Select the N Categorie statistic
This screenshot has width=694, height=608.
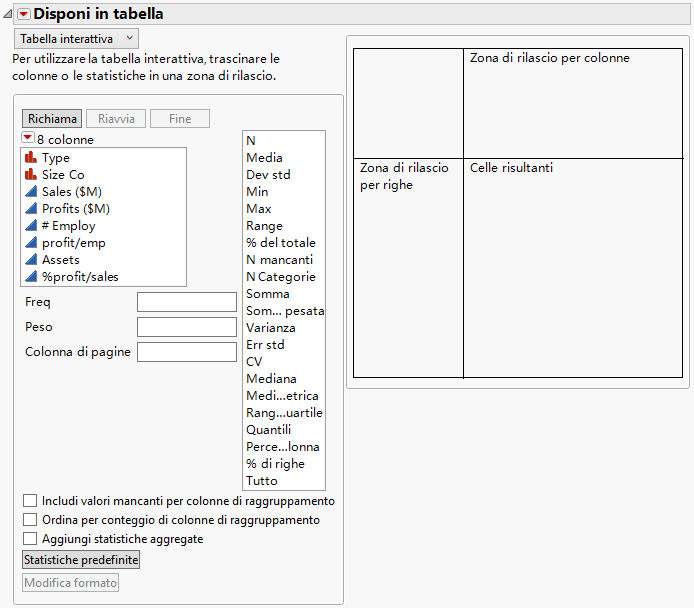281,277
